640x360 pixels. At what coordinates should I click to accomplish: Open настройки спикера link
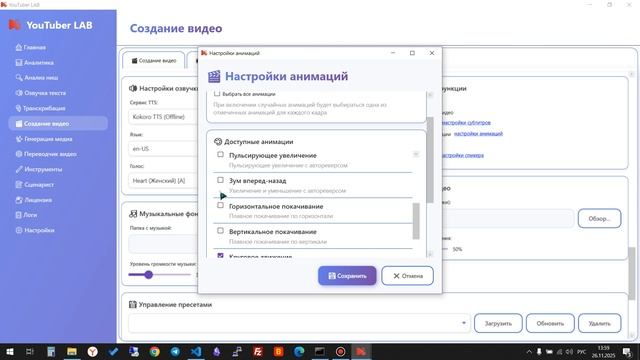pyautogui.click(x=463, y=155)
